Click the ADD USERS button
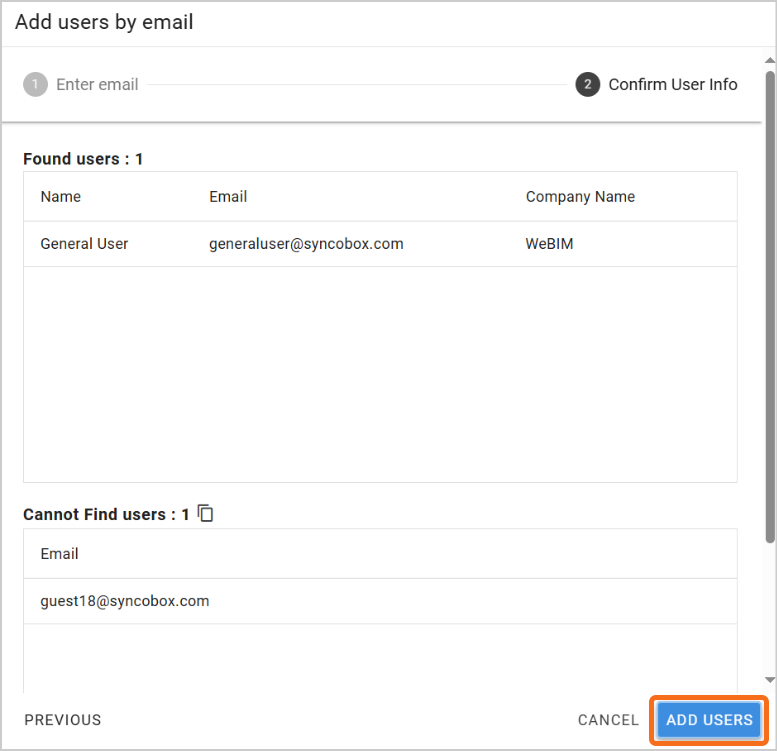This screenshot has width=777, height=751. pyautogui.click(x=709, y=720)
